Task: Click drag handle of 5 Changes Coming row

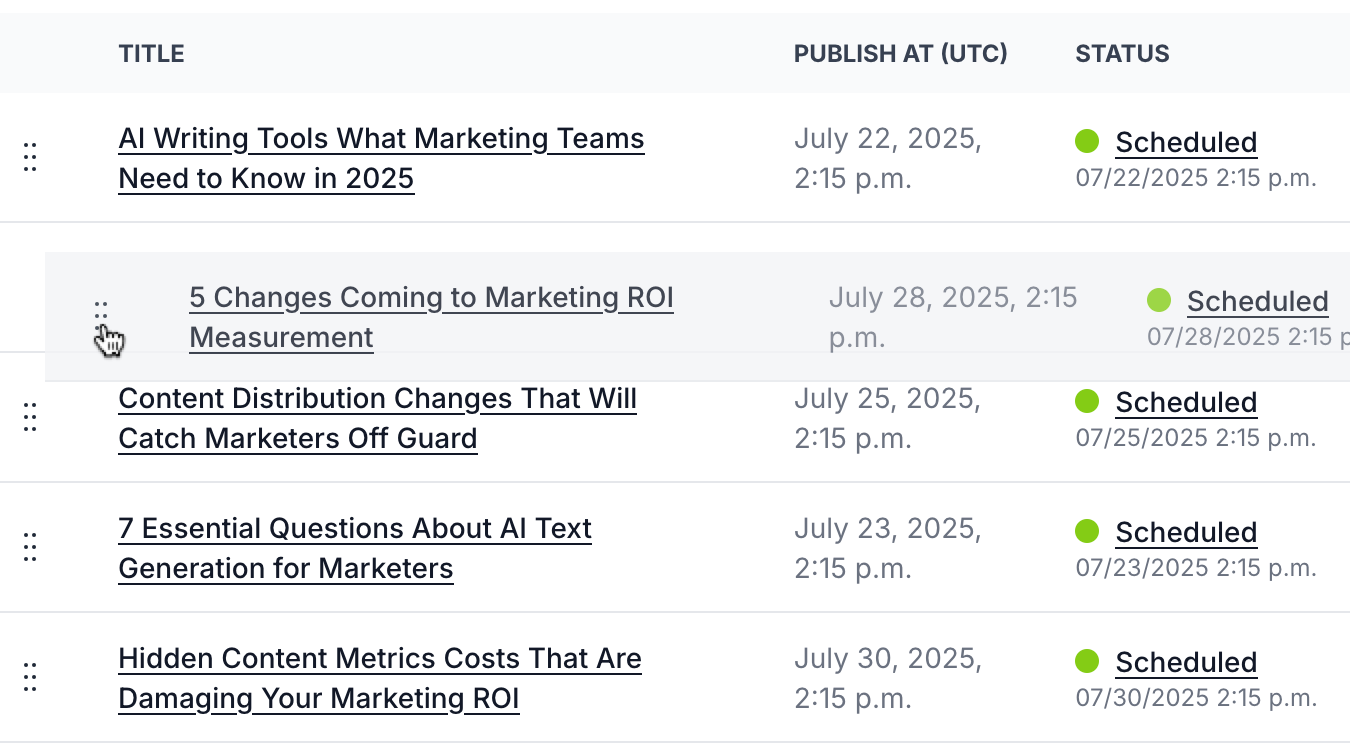Action: (x=101, y=311)
